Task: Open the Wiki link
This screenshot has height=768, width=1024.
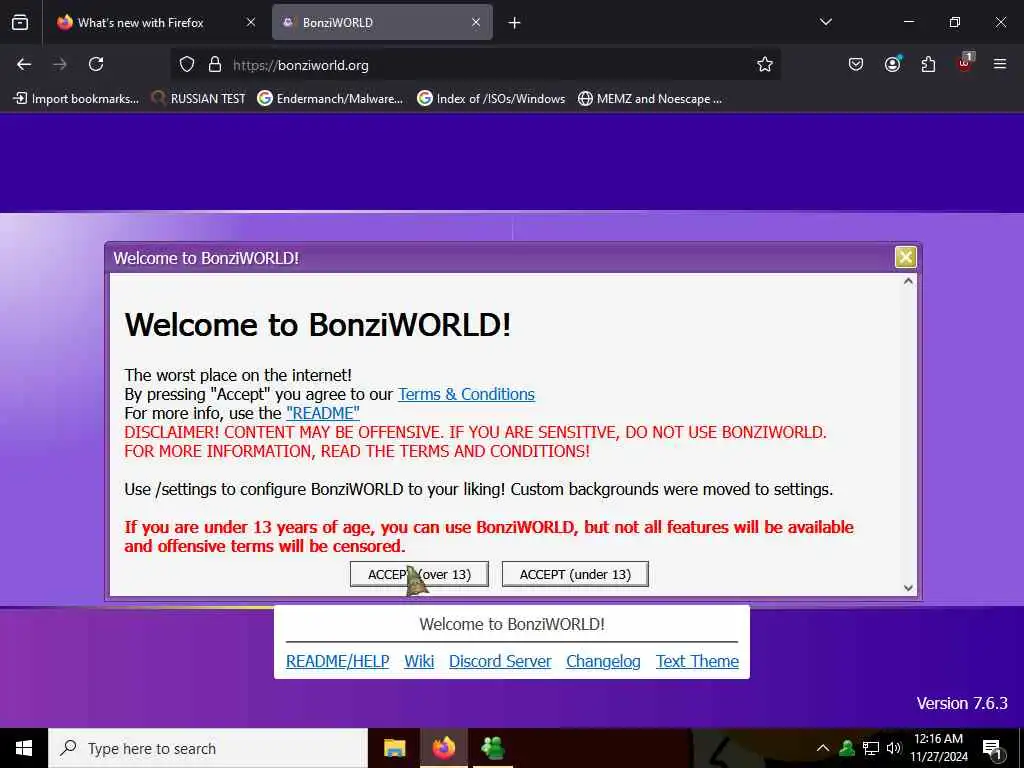Action: pos(419,661)
